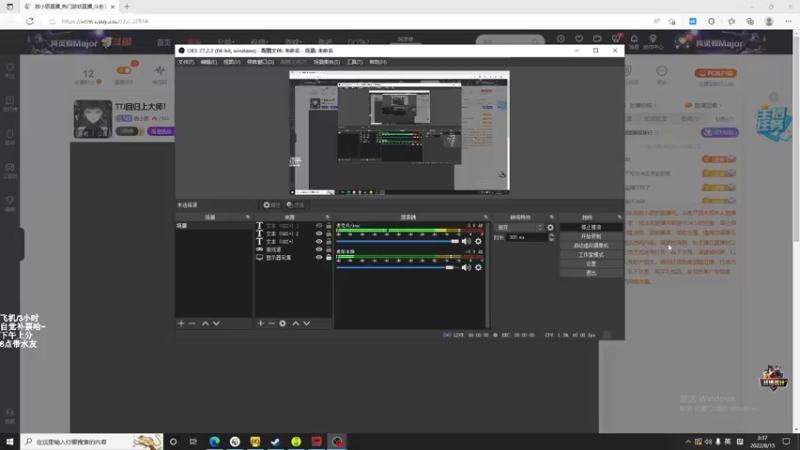This screenshot has width=800, height=450.
Task: Open the 场景集合(S) menu in OBS
Action: pos(327,62)
